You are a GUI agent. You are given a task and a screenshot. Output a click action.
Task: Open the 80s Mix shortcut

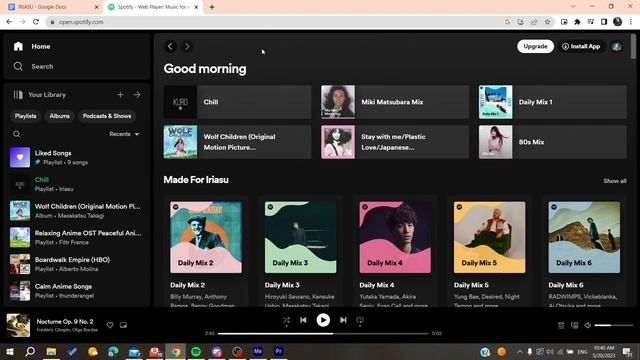552,142
